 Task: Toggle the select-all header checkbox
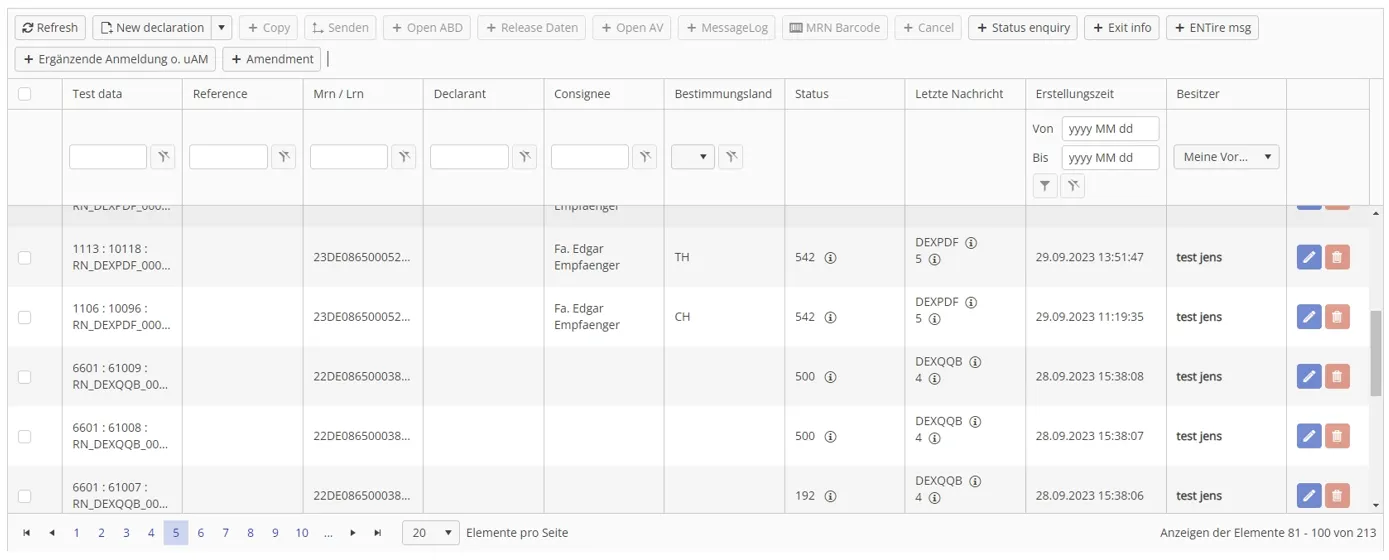point(25,94)
